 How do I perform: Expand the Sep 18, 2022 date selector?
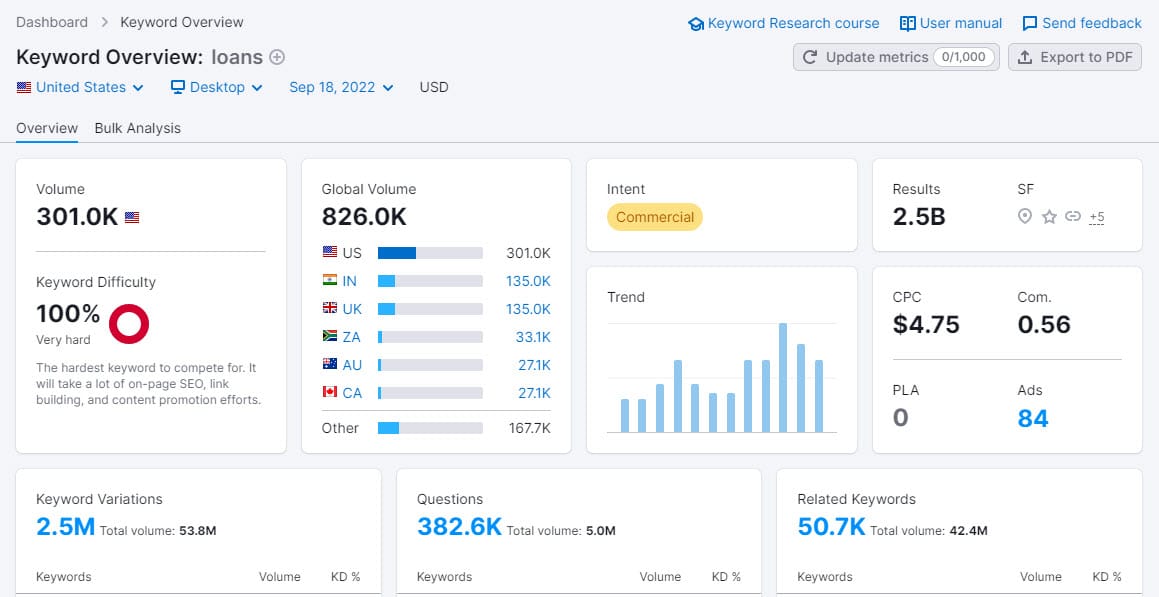(341, 87)
